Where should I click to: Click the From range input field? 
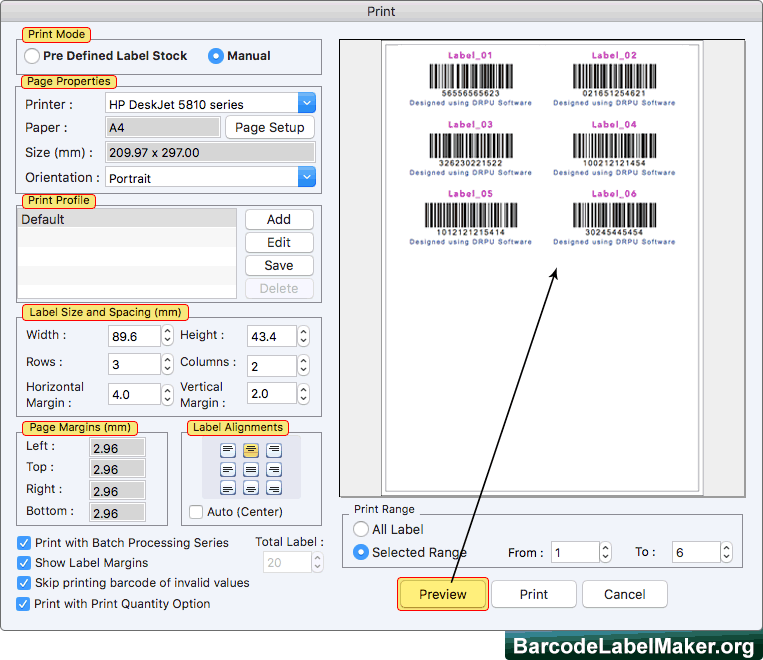click(575, 552)
